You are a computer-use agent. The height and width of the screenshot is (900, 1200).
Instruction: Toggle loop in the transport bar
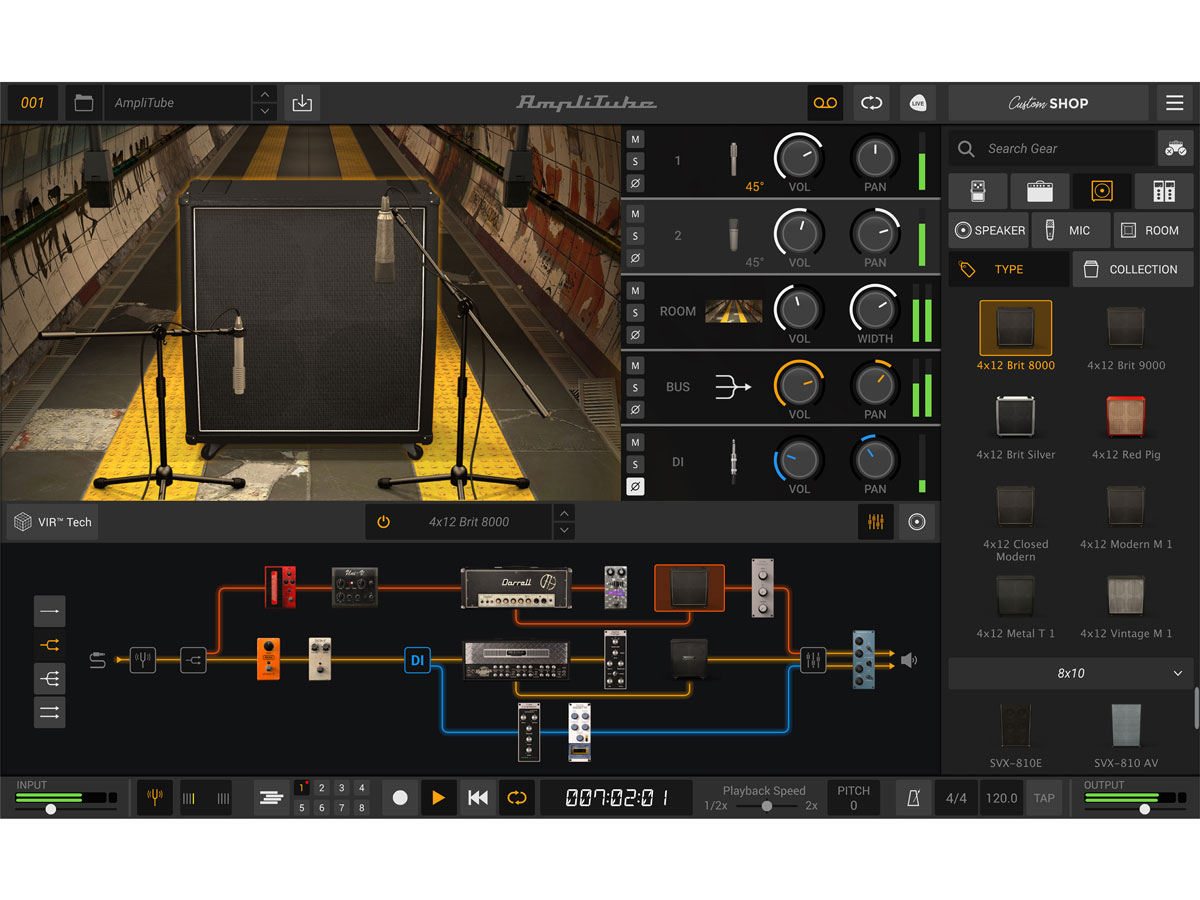pos(517,798)
